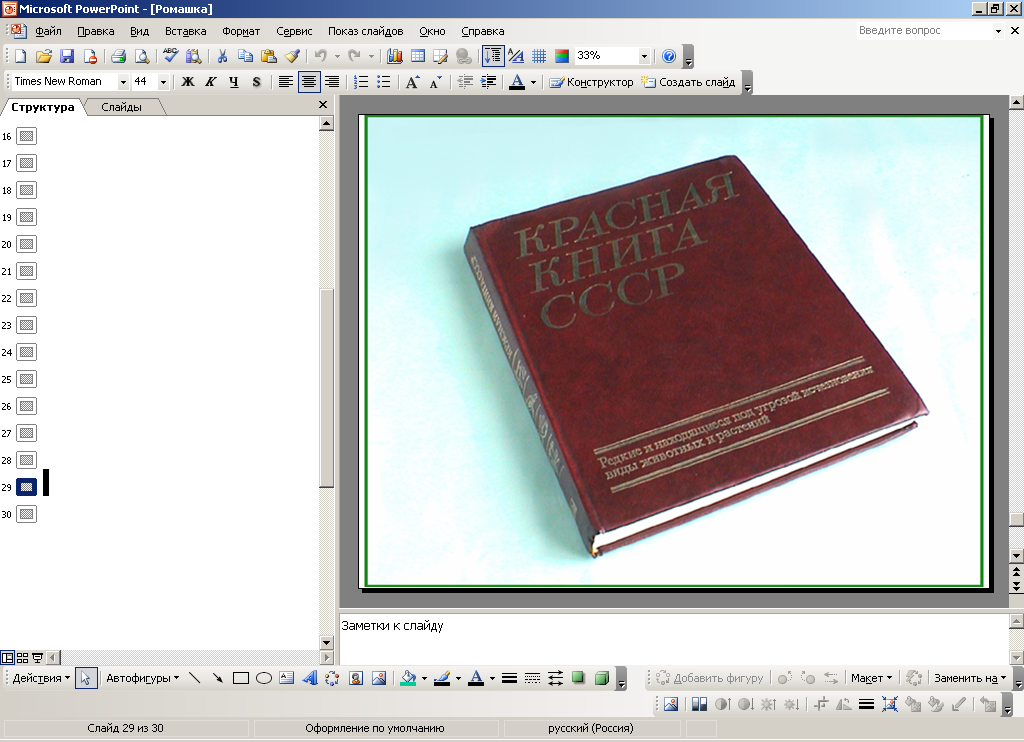
Task: Click the Конструктор button
Action: 592,82
